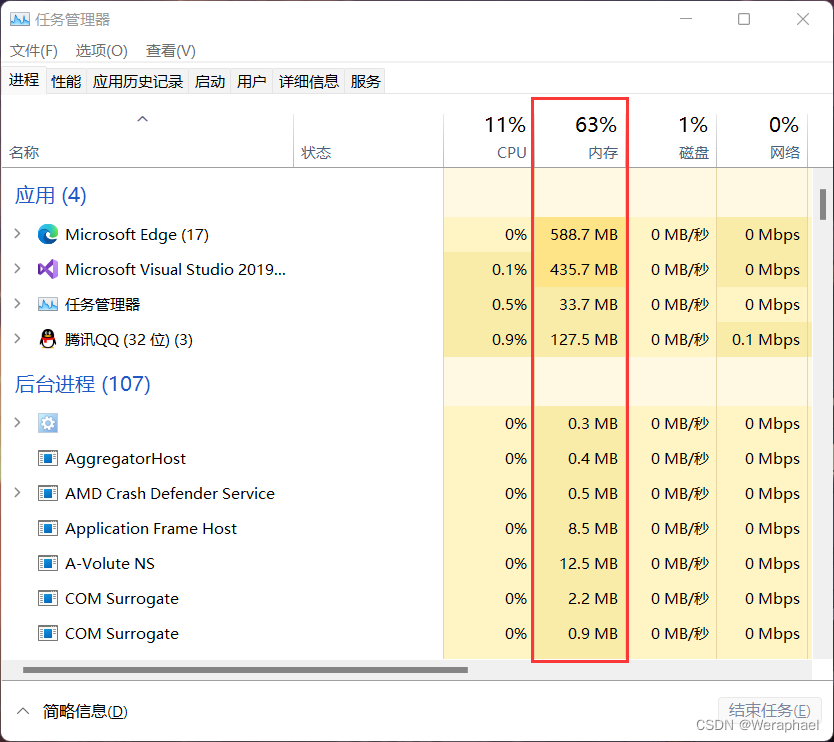
Task: Select the A-Volute NS process name
Action: pyautogui.click(x=110, y=563)
